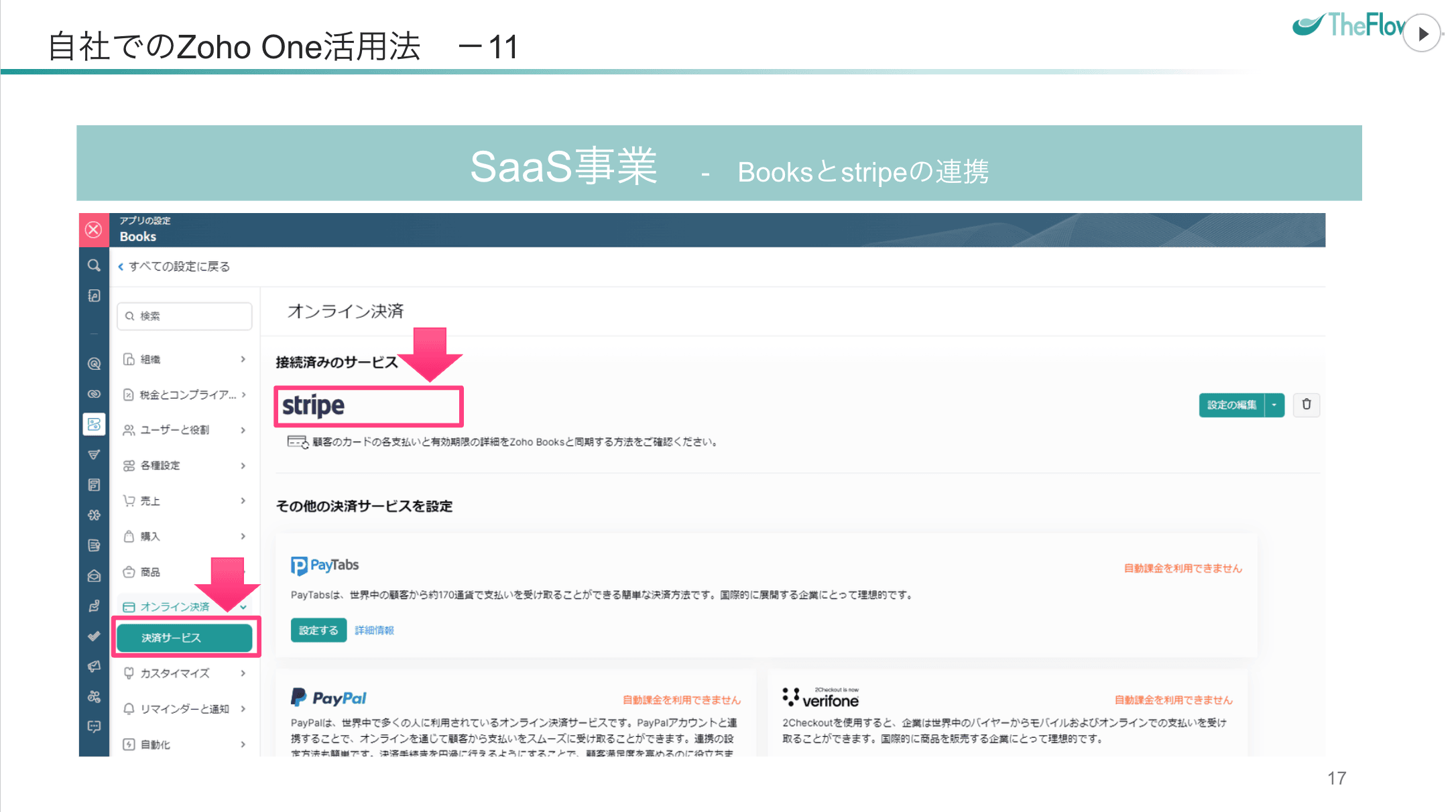Click the next-slide play arrow icon
1456x812 pixels.
[1422, 33]
